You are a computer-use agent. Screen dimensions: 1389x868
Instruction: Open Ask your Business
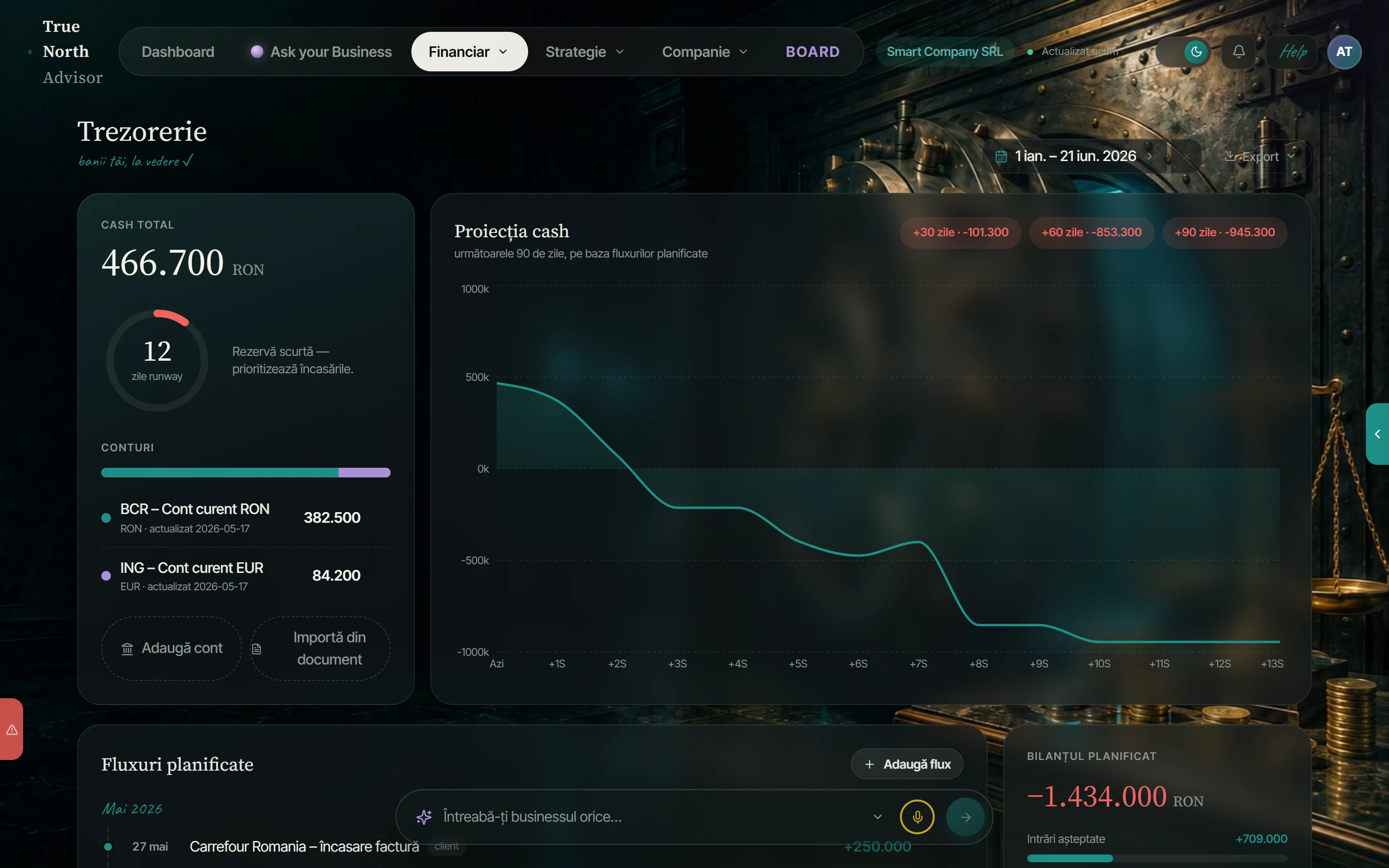pos(321,52)
